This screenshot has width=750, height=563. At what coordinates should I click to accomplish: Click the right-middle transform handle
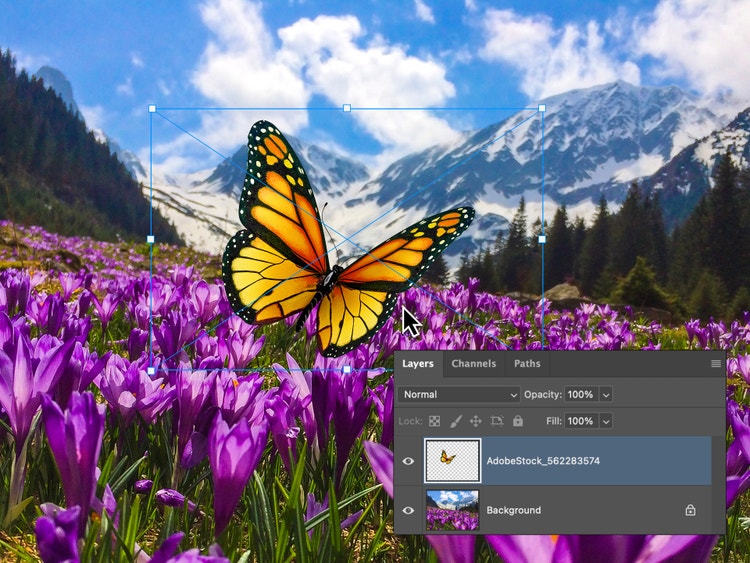coord(542,239)
